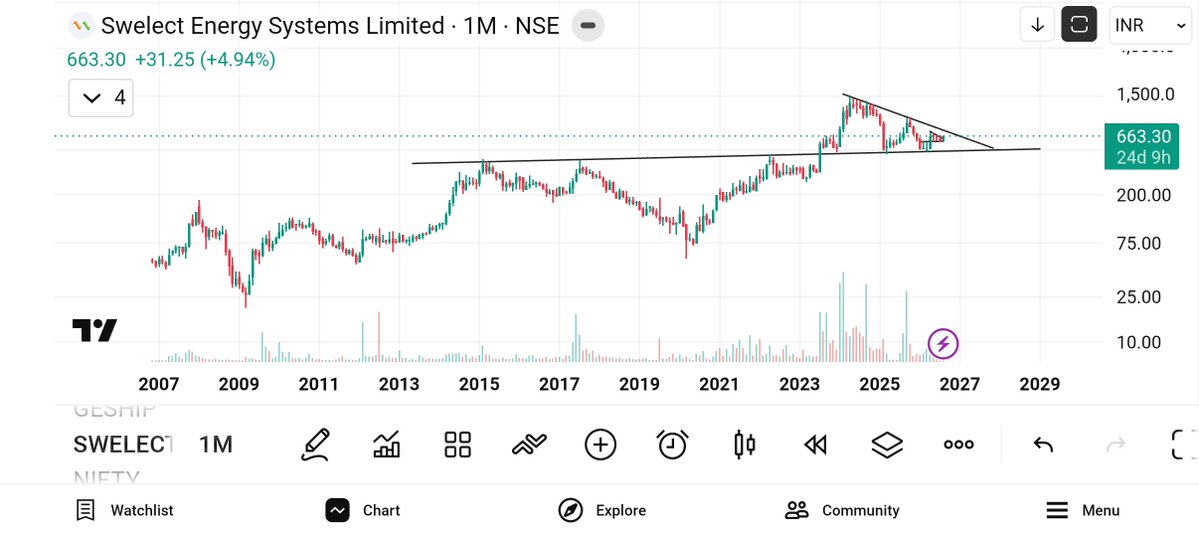Click the 2015 time axis label

(478, 384)
